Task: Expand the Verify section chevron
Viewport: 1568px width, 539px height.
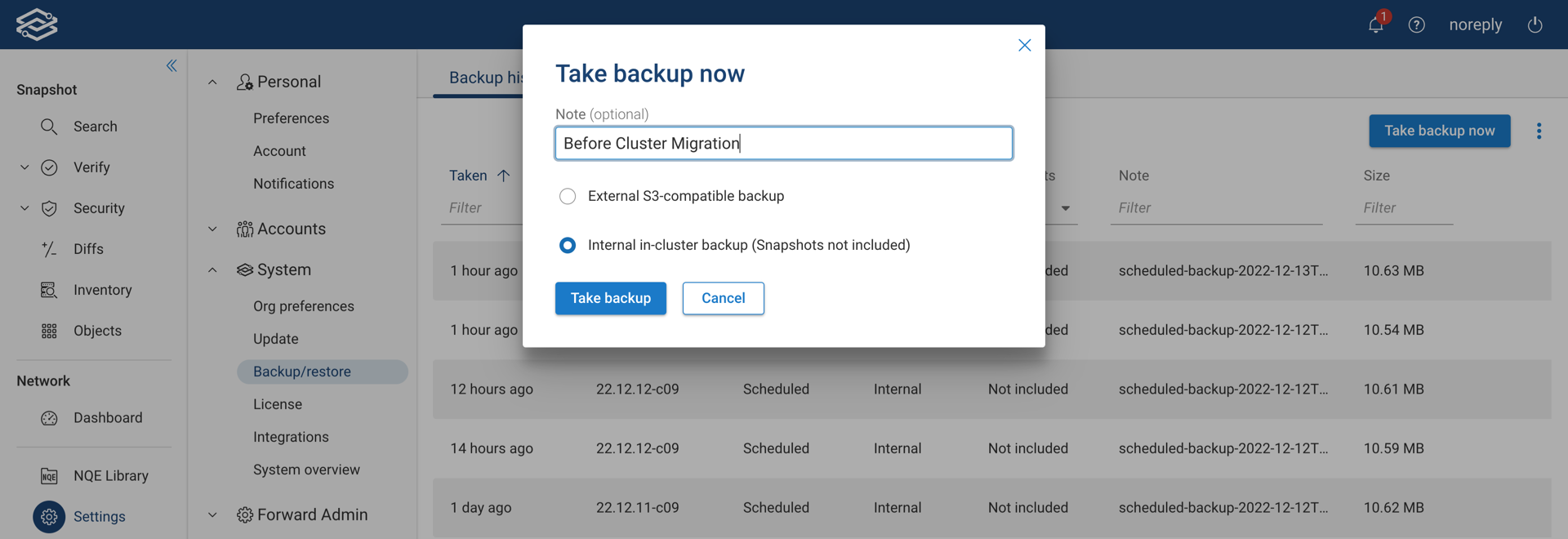Action: point(24,167)
